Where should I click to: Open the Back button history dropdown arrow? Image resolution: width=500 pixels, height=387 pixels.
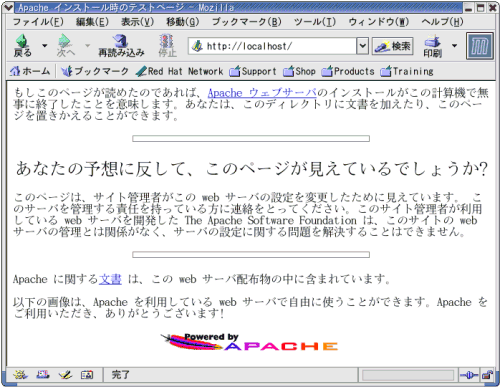(44, 45)
